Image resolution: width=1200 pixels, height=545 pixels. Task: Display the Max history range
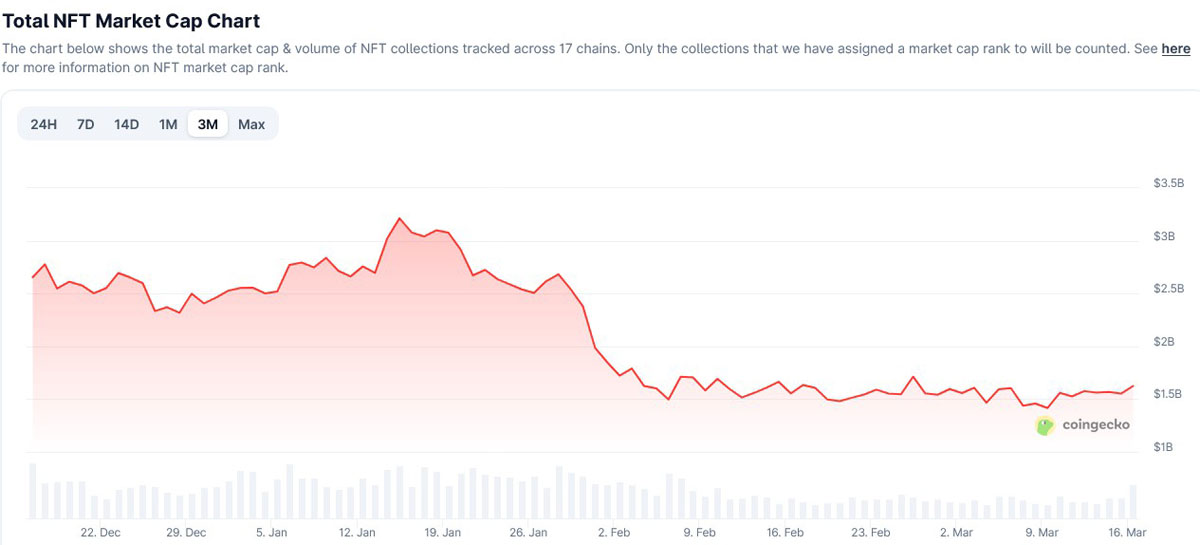[x=252, y=124]
